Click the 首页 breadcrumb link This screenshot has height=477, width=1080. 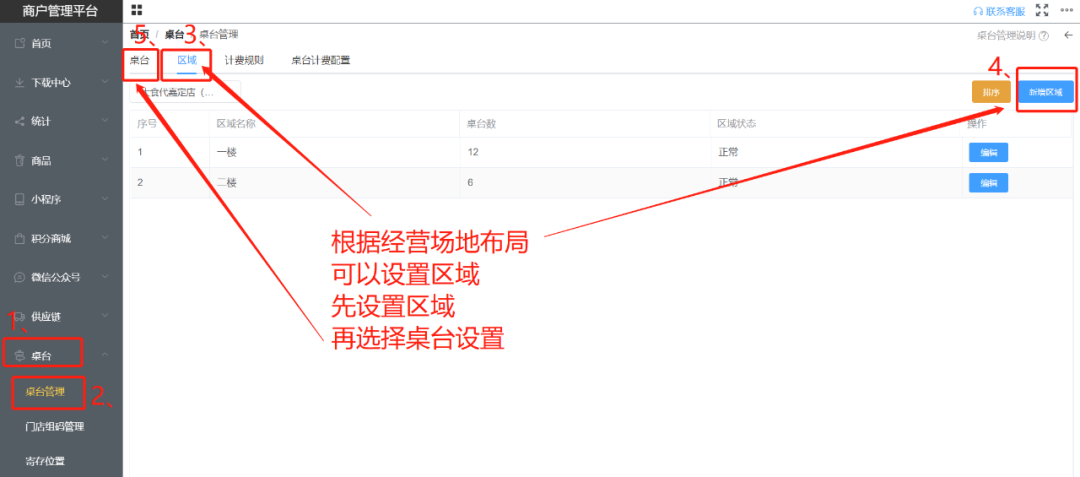tap(139, 34)
